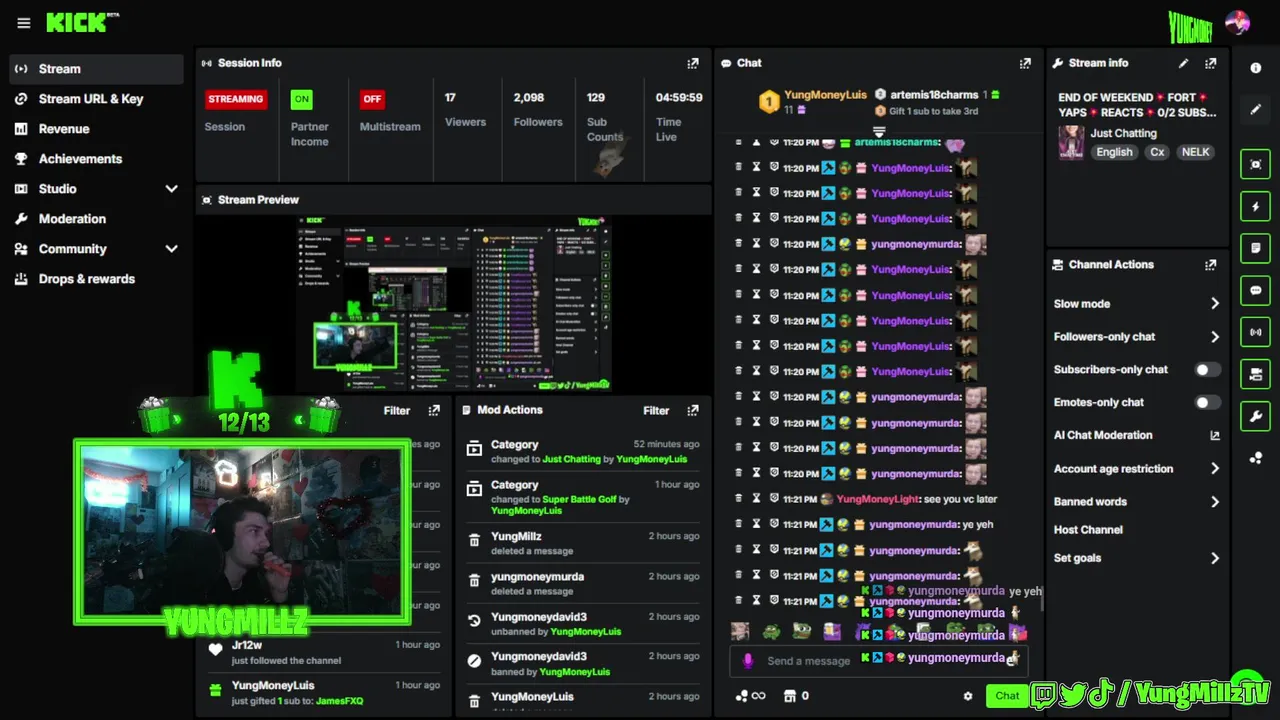This screenshot has width=1280, height=720.
Task: Click the Just Chatting category thumbnail
Action: click(x=1071, y=142)
